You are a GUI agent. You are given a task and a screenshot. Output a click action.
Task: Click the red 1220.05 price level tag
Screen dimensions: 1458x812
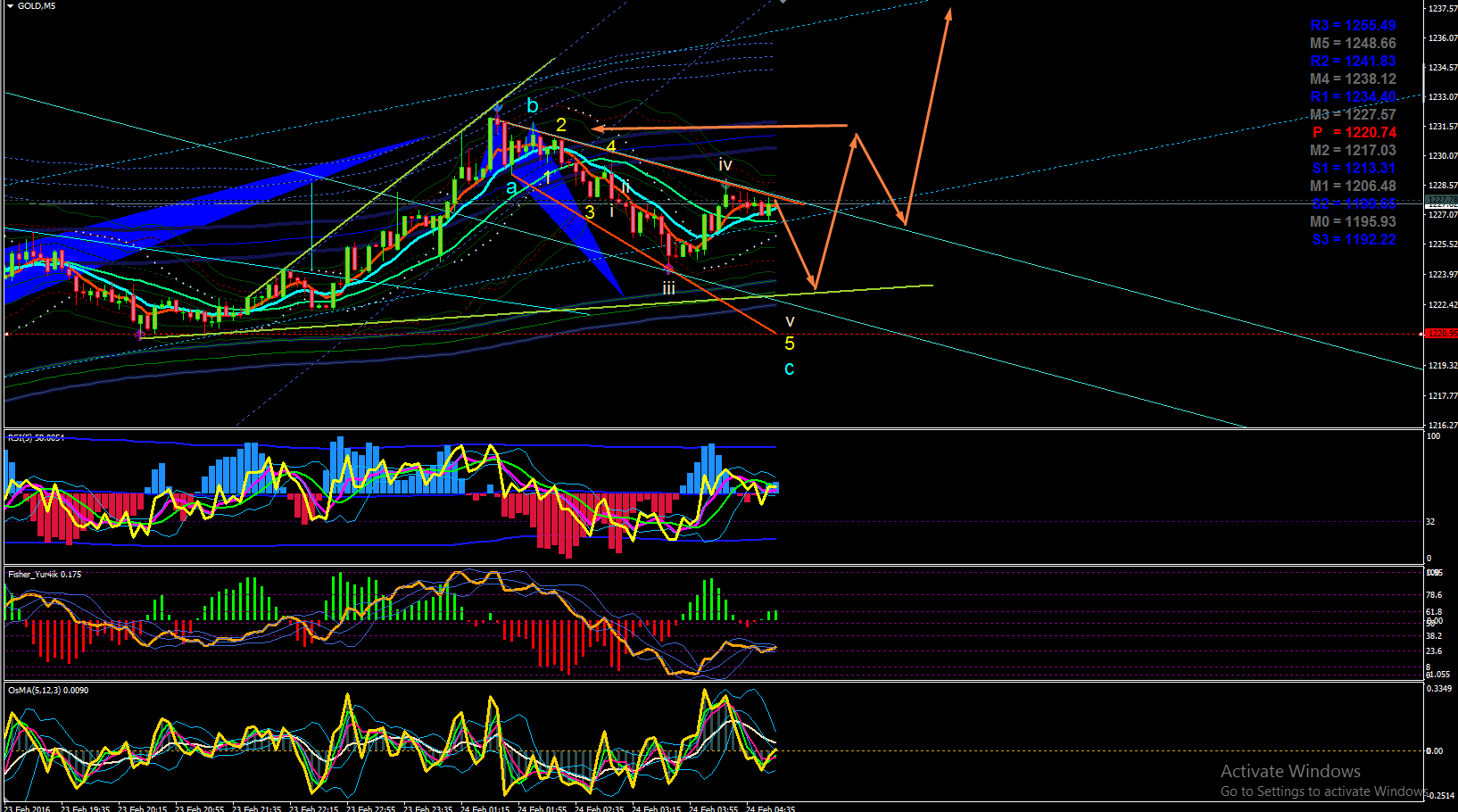click(1441, 334)
